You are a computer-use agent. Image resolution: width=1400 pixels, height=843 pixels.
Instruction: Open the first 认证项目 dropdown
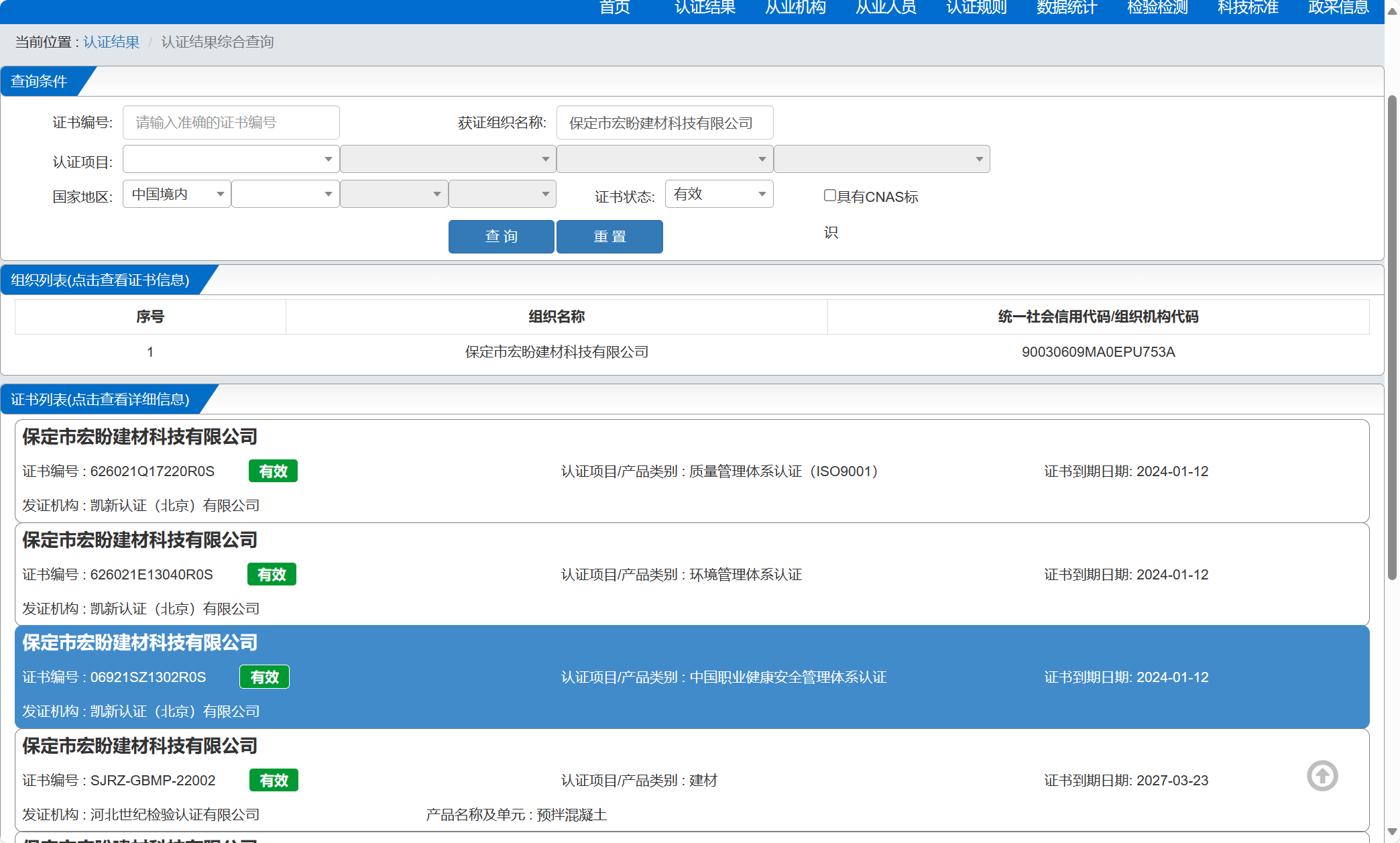click(231, 159)
